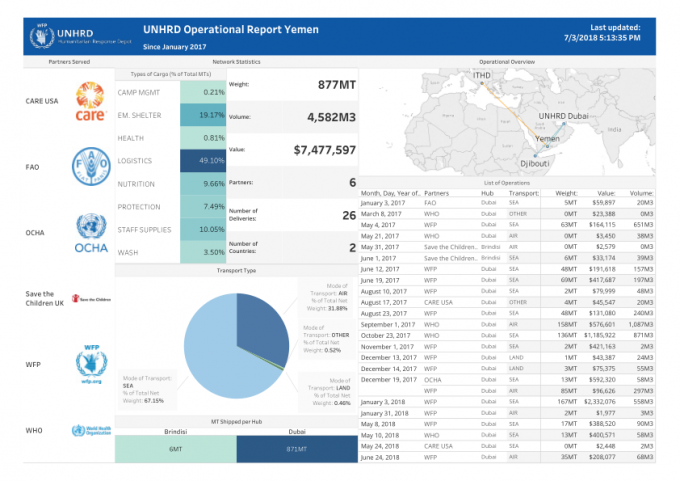
Task: Select the World Health Organization logo
Action: (x=91, y=431)
